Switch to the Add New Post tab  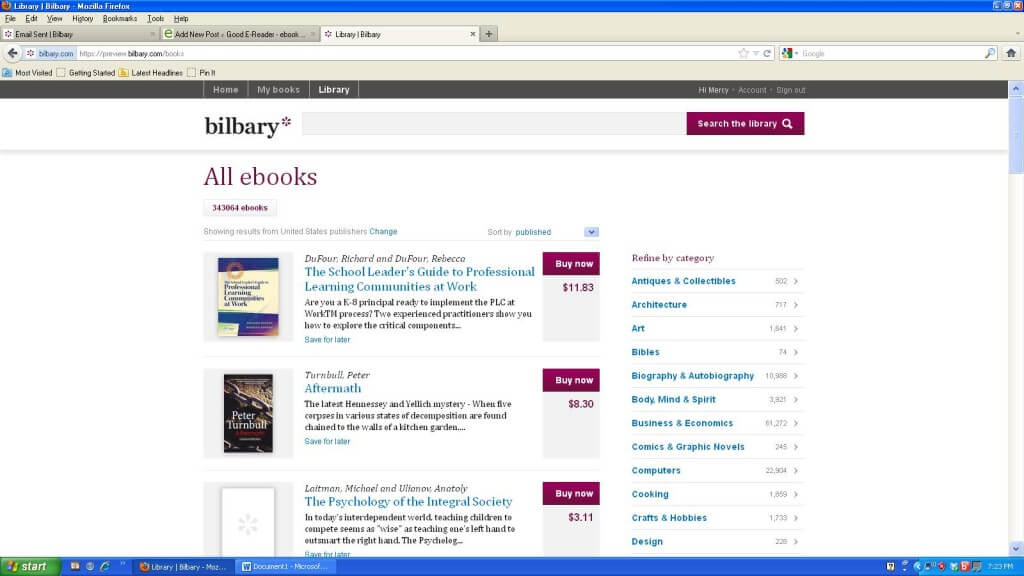(x=239, y=34)
